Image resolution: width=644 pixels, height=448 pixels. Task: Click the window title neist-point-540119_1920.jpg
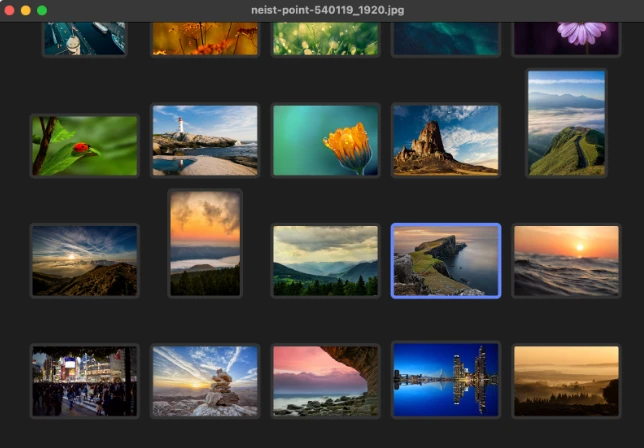(x=327, y=10)
